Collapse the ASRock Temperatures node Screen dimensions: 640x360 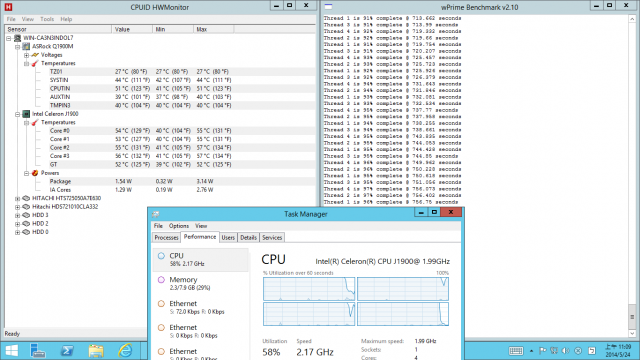pos(27,64)
